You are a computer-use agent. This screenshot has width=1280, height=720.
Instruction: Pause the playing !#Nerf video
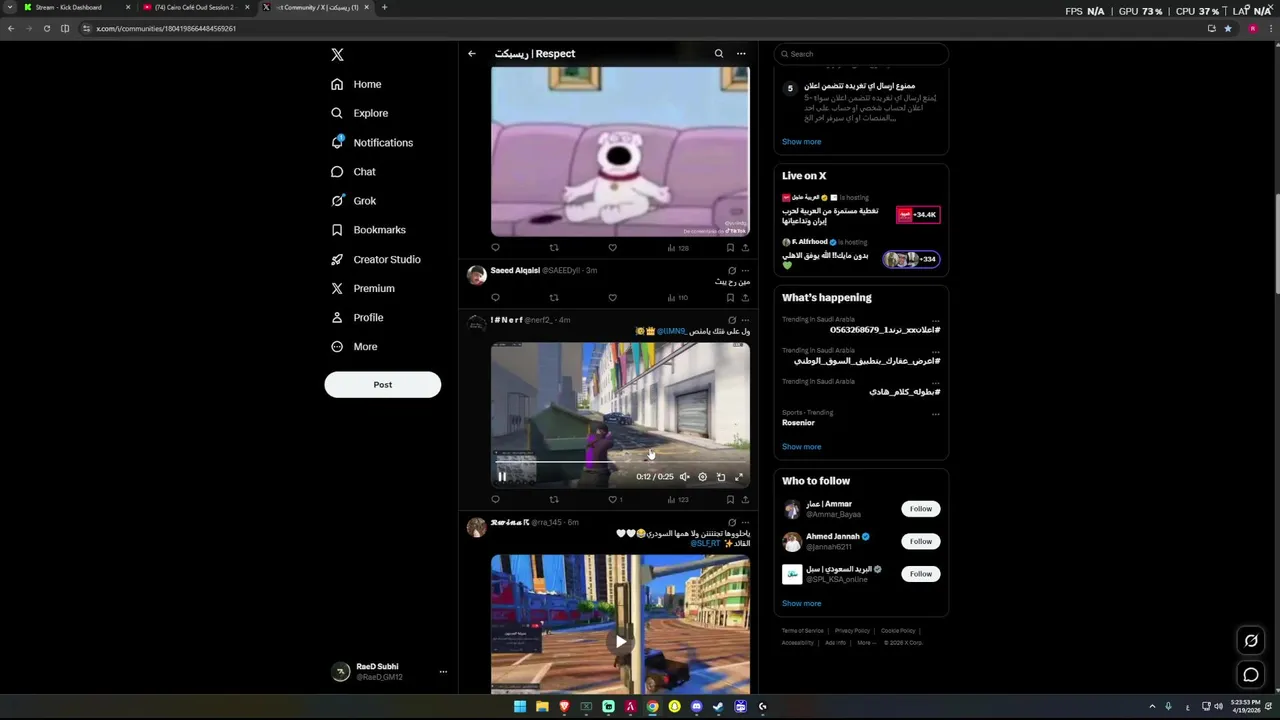tap(502, 477)
